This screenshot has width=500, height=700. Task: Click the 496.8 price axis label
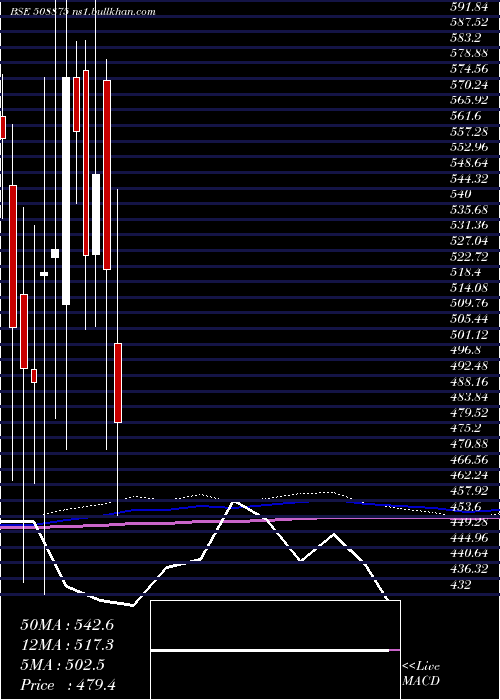click(x=466, y=350)
